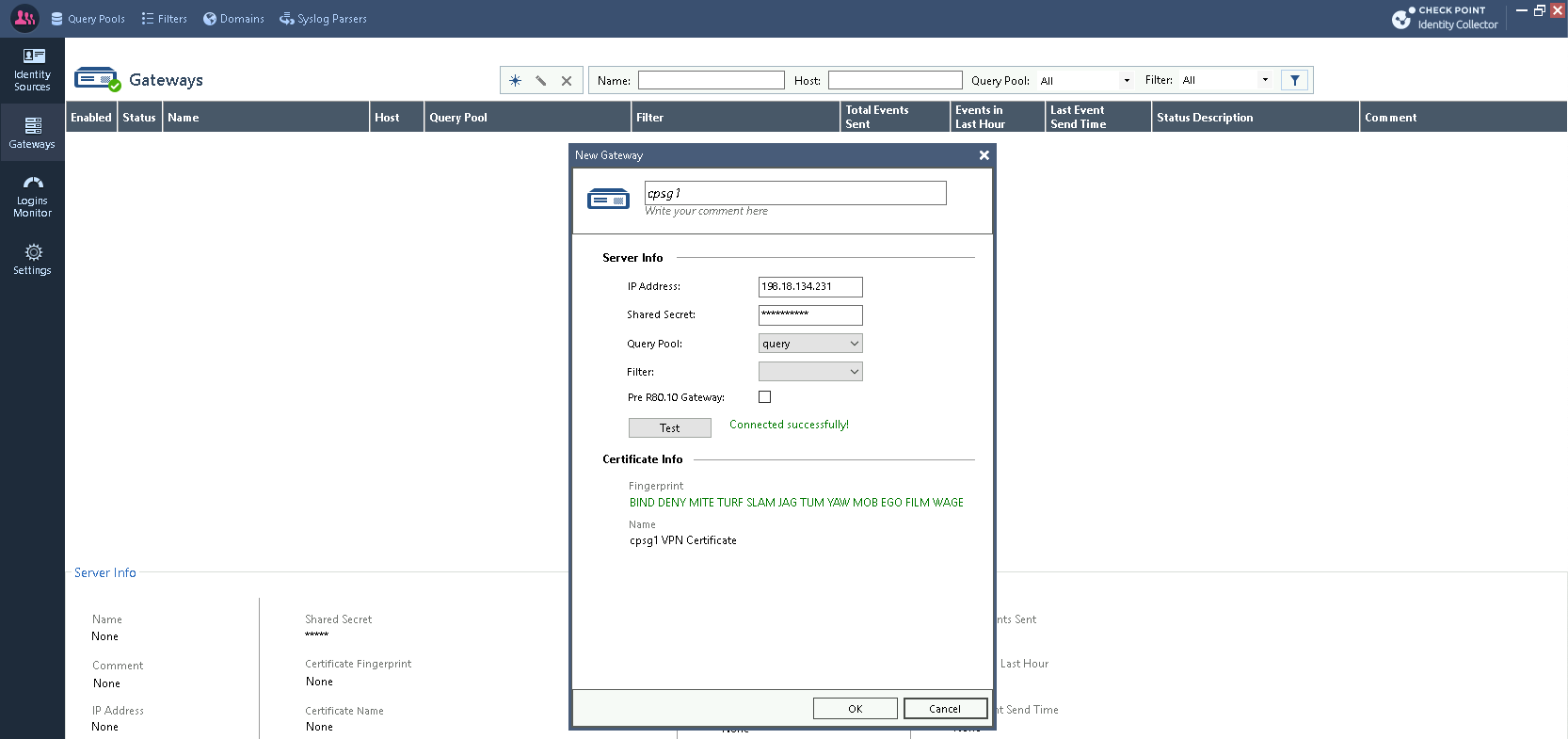The height and width of the screenshot is (739, 1568).
Task: Open the Domains menu
Action: click(x=233, y=19)
